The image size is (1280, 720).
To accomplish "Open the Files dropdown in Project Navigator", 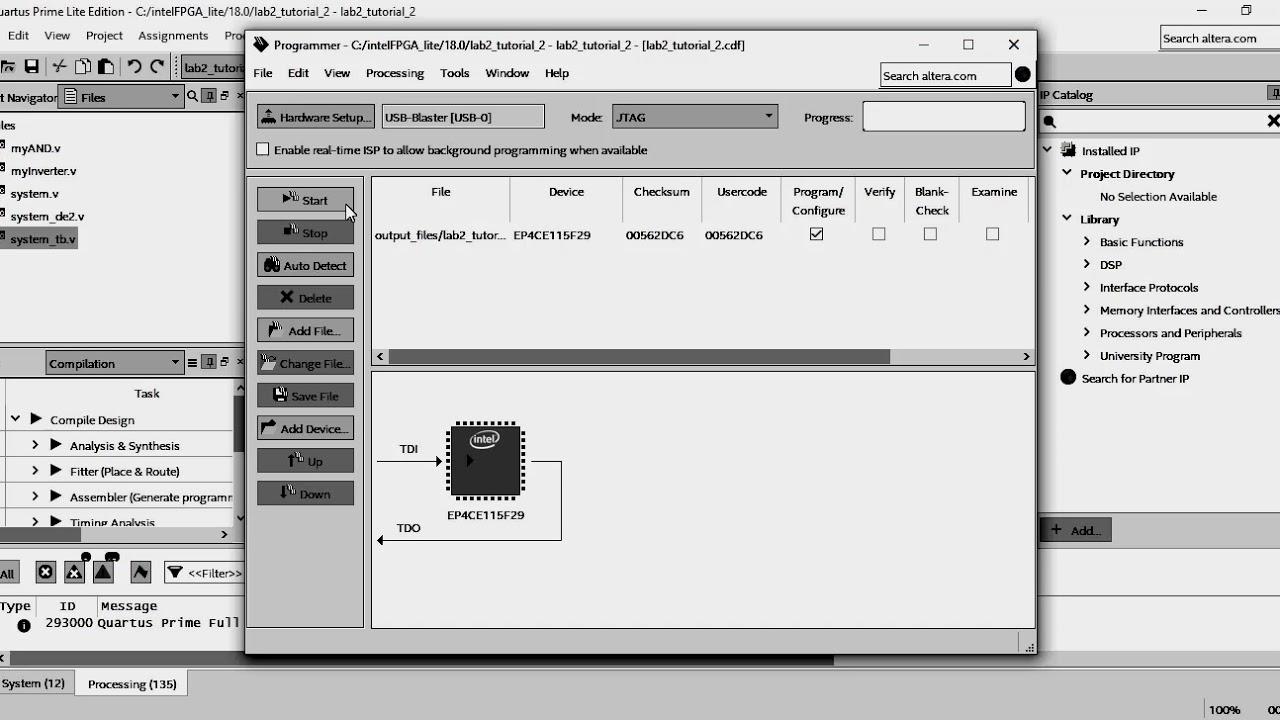I will tap(121, 97).
